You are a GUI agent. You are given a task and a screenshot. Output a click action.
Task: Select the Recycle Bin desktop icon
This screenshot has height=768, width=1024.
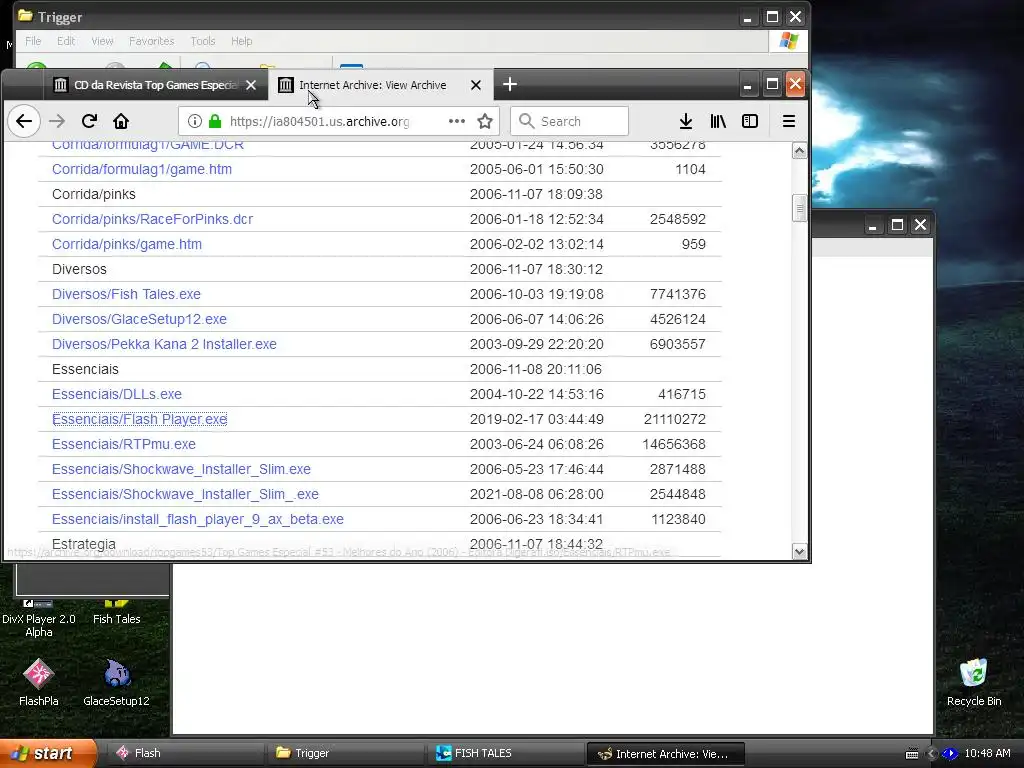[x=974, y=682]
